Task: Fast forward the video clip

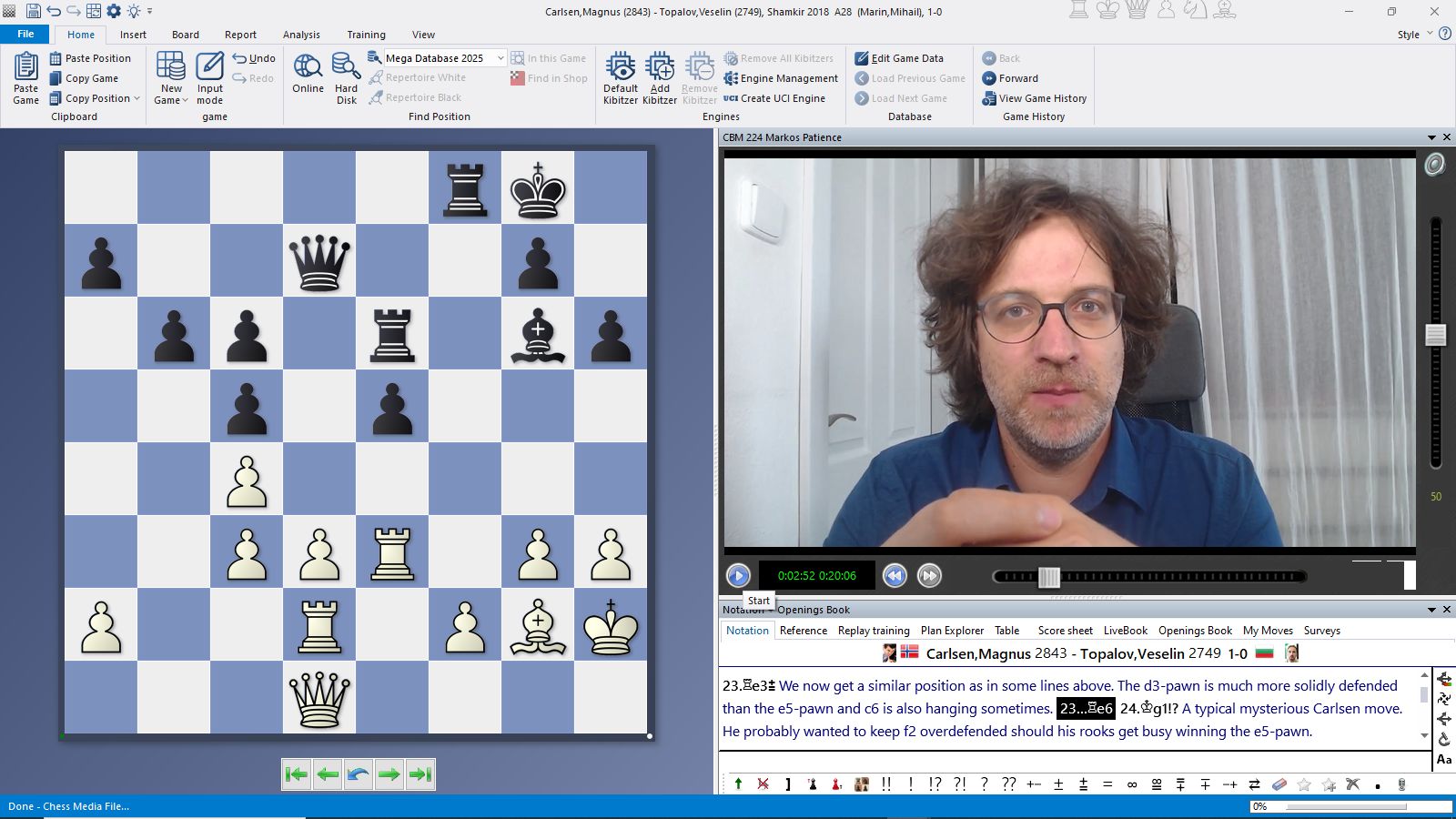Action: click(x=929, y=575)
